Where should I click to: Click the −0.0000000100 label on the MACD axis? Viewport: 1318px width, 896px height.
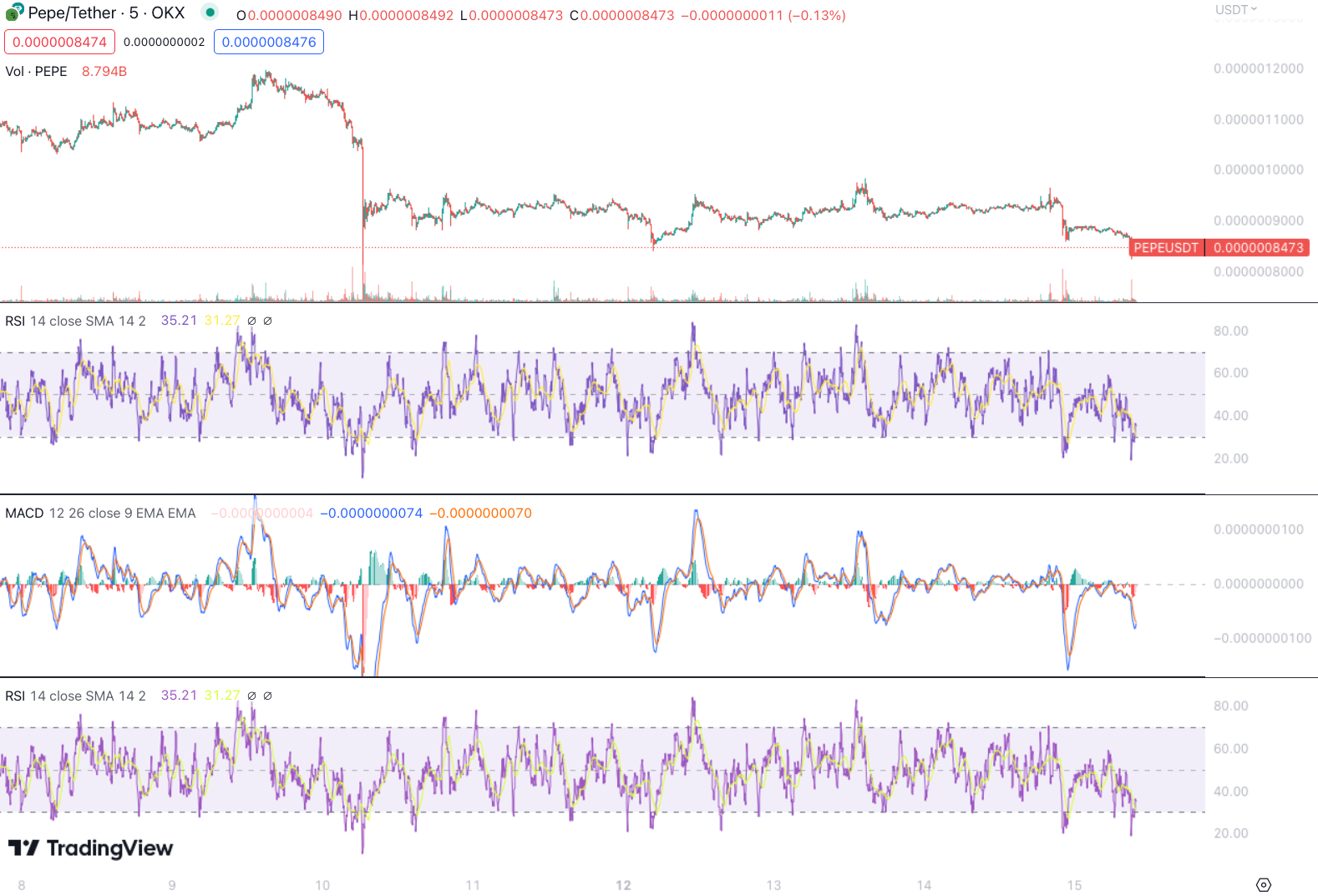[x=1262, y=638]
